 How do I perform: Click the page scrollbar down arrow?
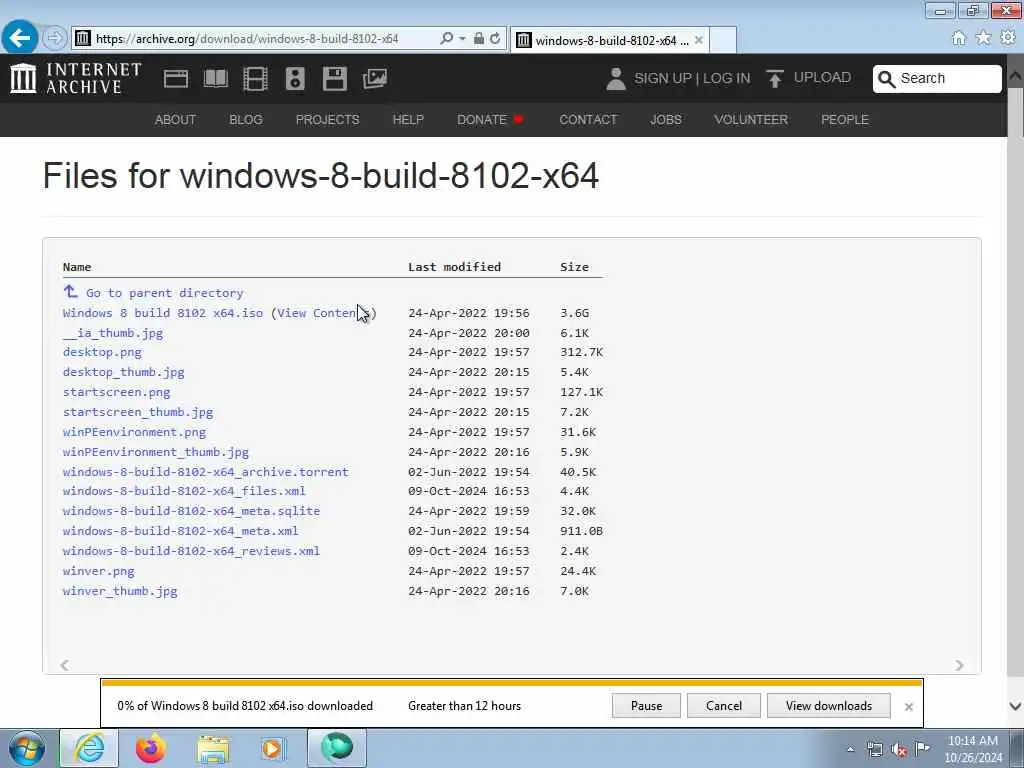[x=1016, y=707]
